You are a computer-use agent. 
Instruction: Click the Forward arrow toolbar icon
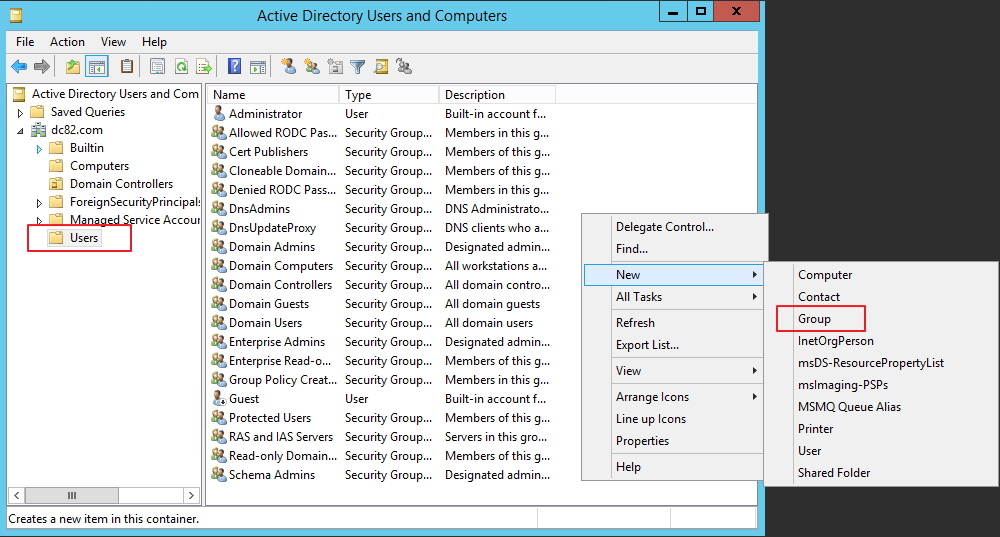pos(42,66)
